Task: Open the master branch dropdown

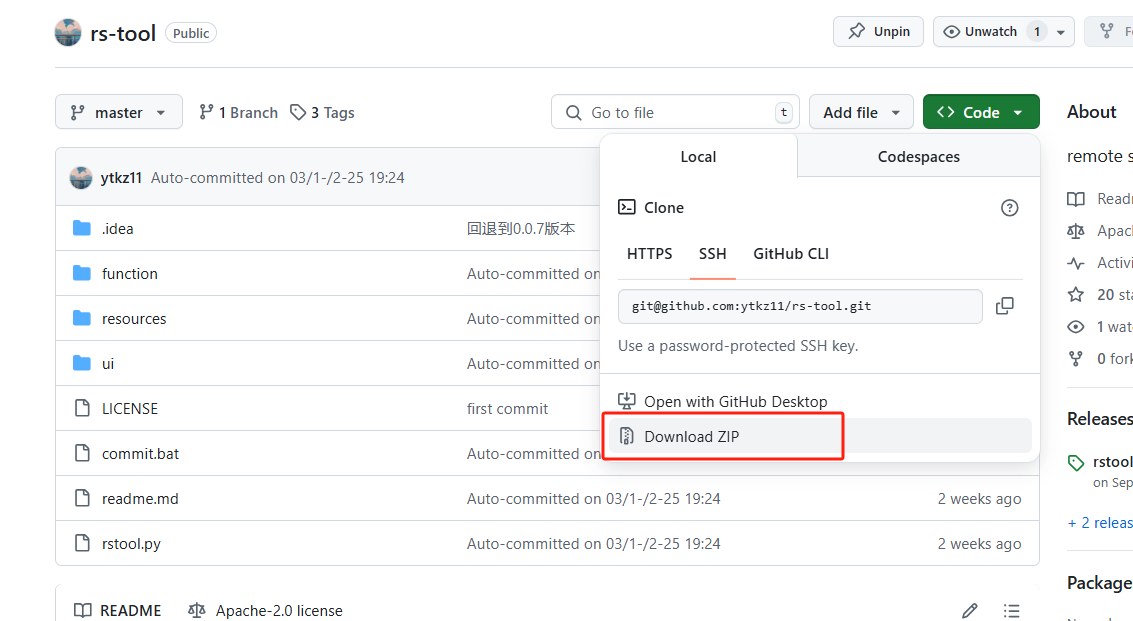Action: coord(119,112)
